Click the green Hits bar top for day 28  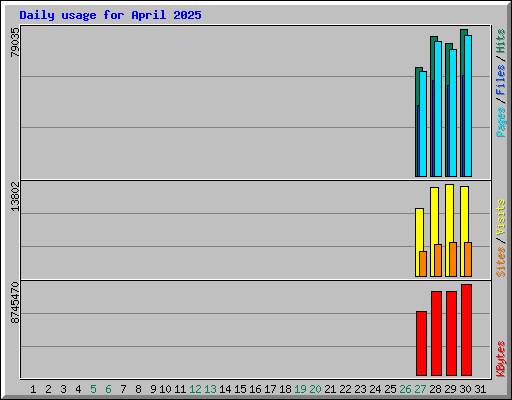coord(434,39)
